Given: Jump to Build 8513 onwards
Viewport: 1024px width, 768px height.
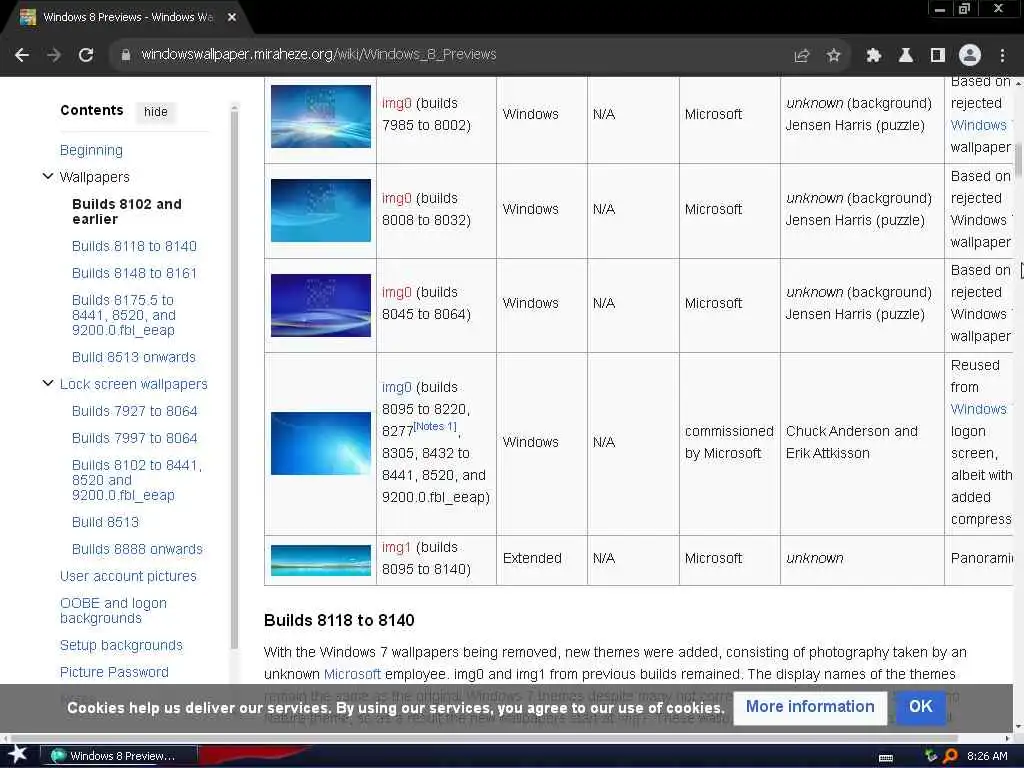Looking at the screenshot, I should (x=133, y=357).
